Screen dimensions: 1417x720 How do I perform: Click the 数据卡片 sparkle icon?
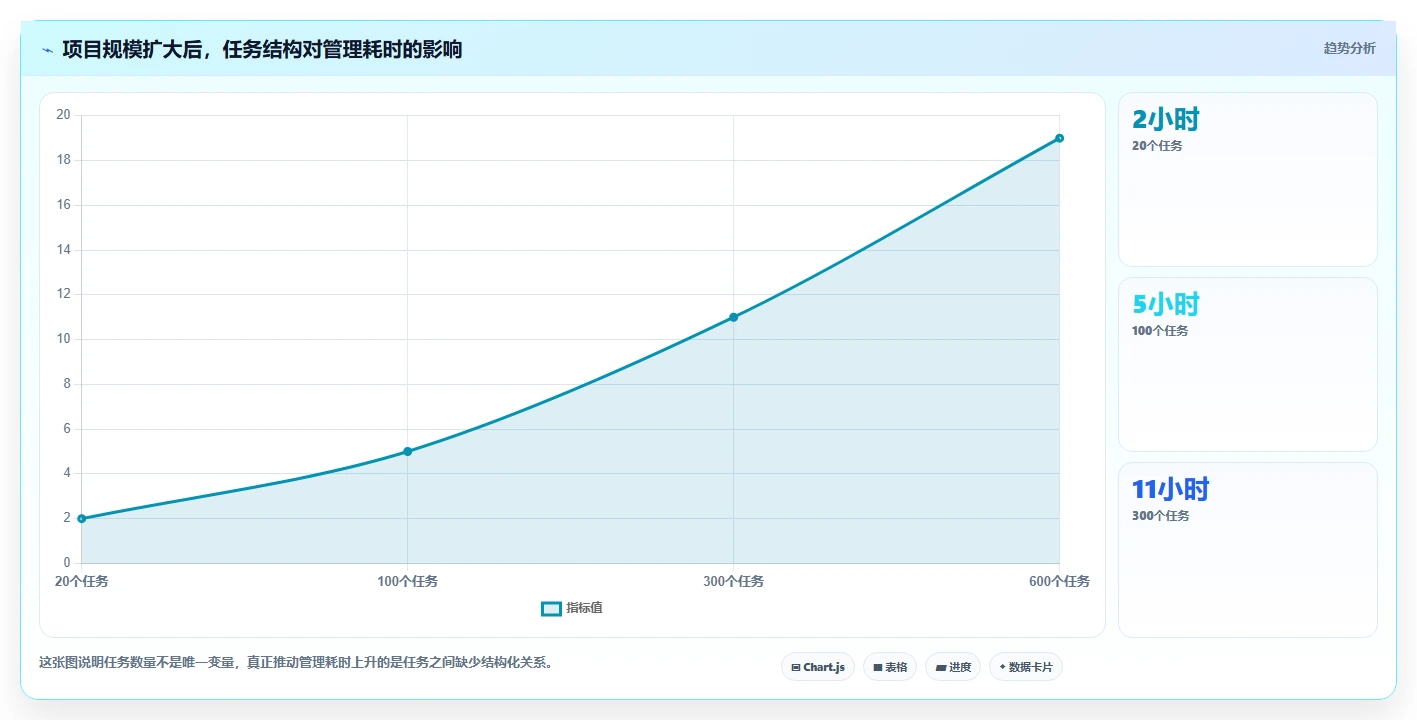coord(1003,667)
